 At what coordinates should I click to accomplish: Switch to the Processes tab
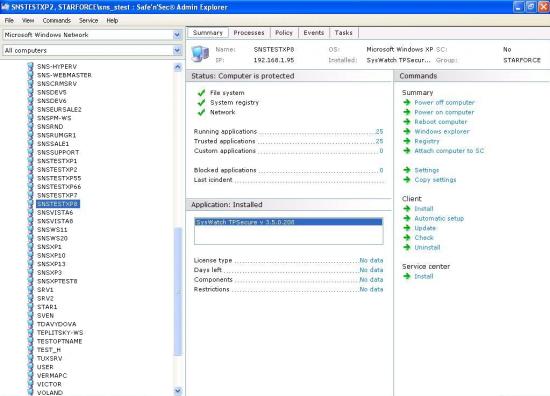pyautogui.click(x=249, y=33)
